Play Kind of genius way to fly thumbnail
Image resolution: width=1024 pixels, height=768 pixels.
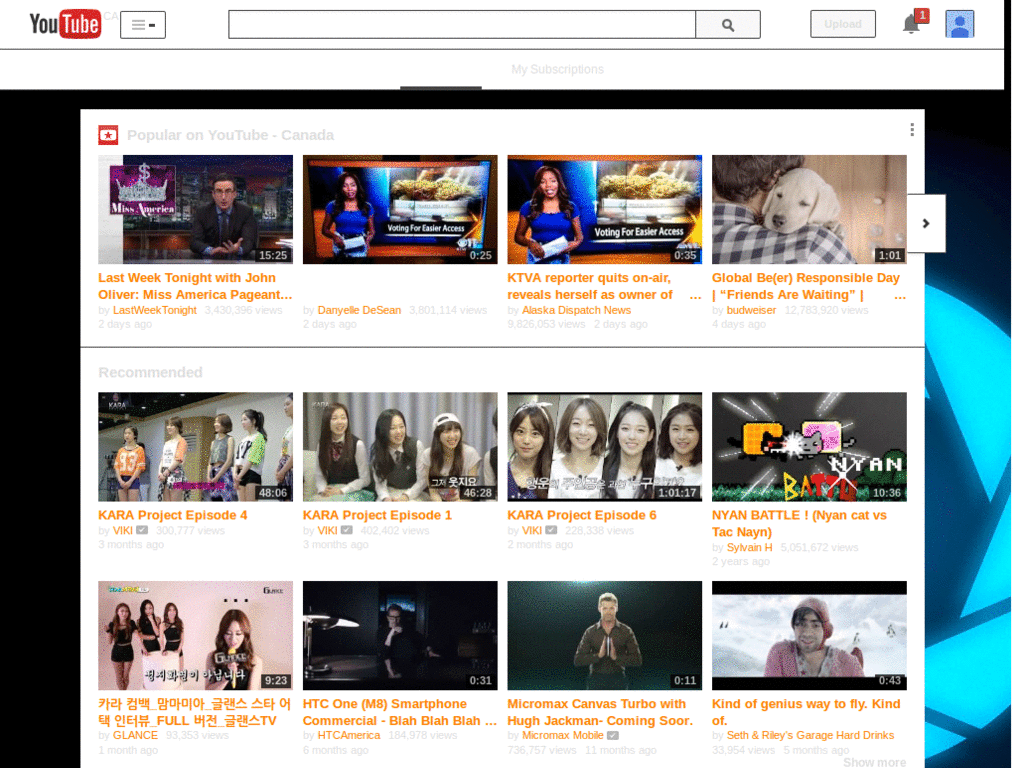pos(809,635)
